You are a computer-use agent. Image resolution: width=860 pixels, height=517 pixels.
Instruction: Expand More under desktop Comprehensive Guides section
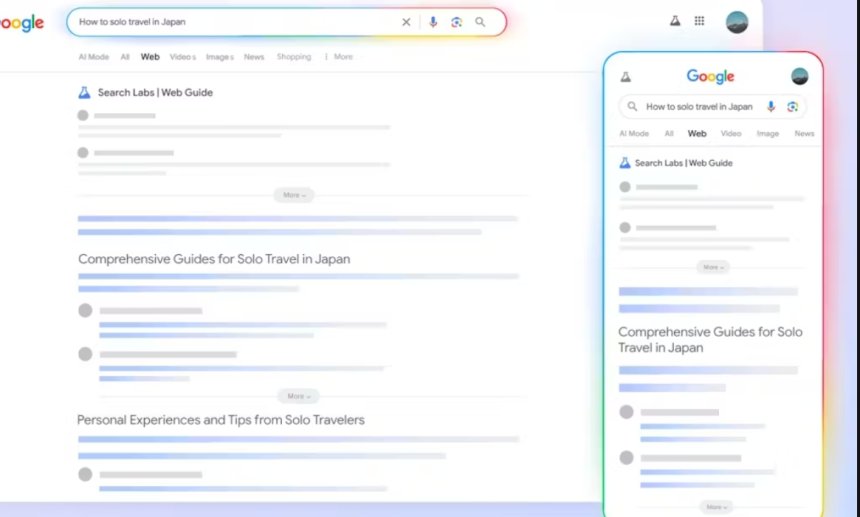point(298,396)
